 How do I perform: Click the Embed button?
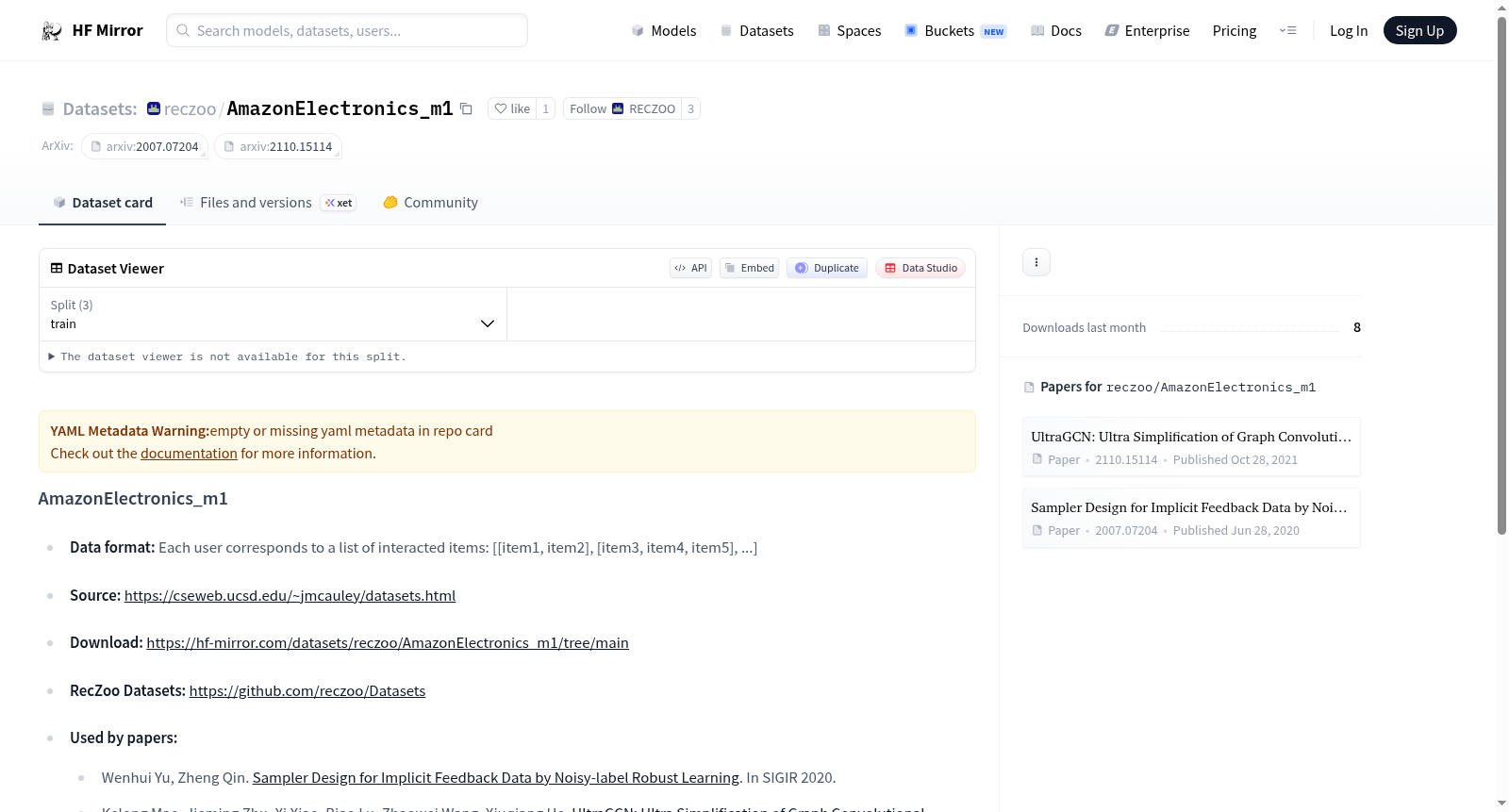(750, 268)
